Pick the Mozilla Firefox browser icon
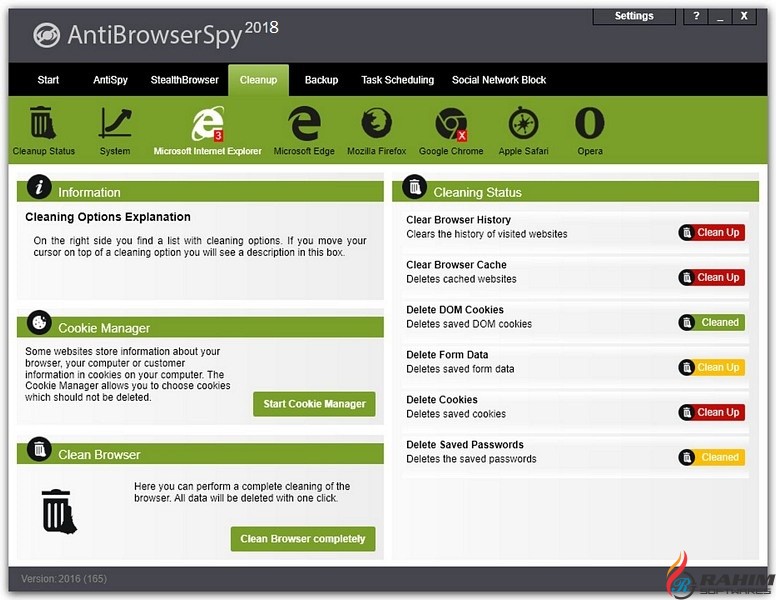This screenshot has height=600, width=776. (x=377, y=123)
